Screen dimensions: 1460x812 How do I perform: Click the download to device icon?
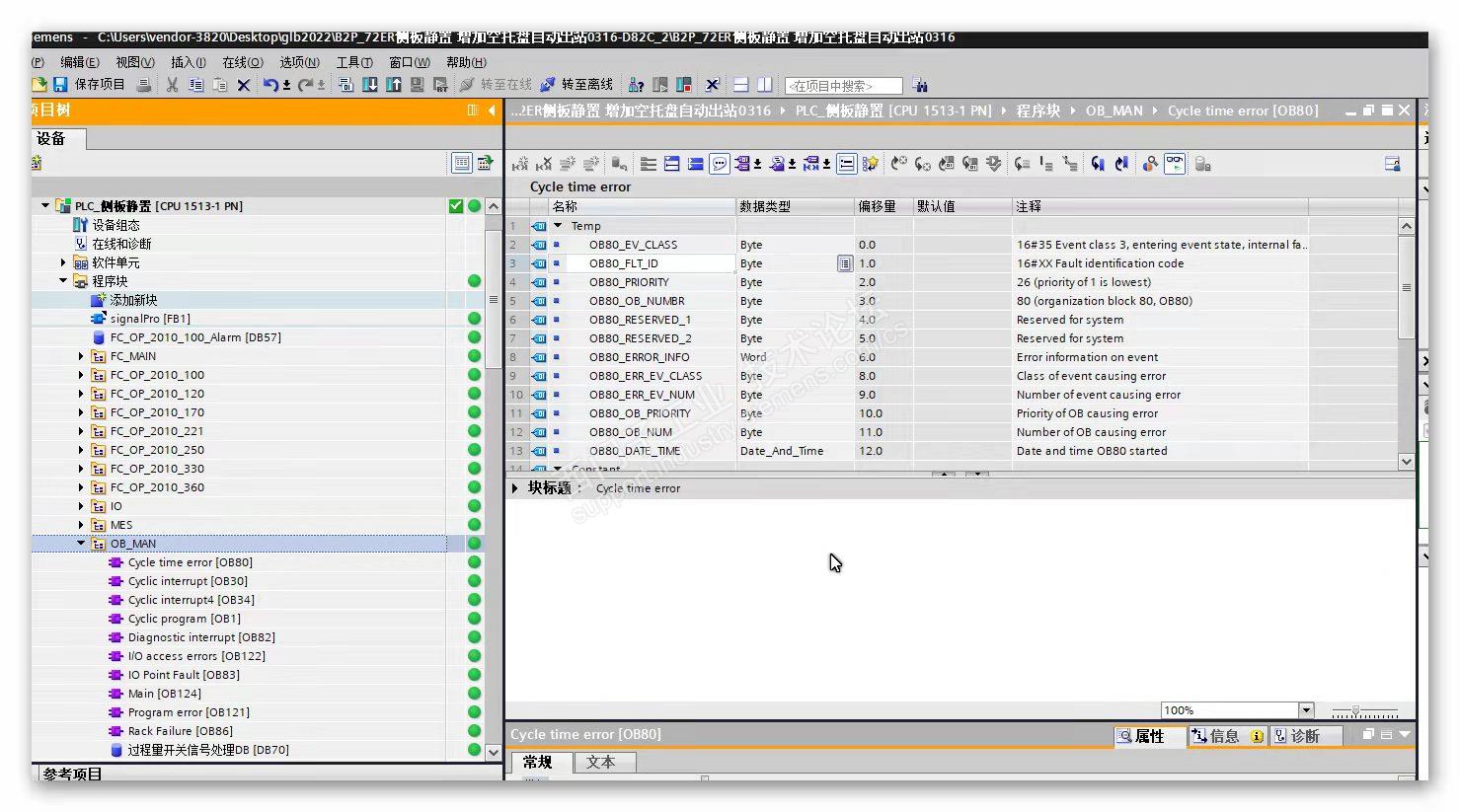tap(369, 85)
